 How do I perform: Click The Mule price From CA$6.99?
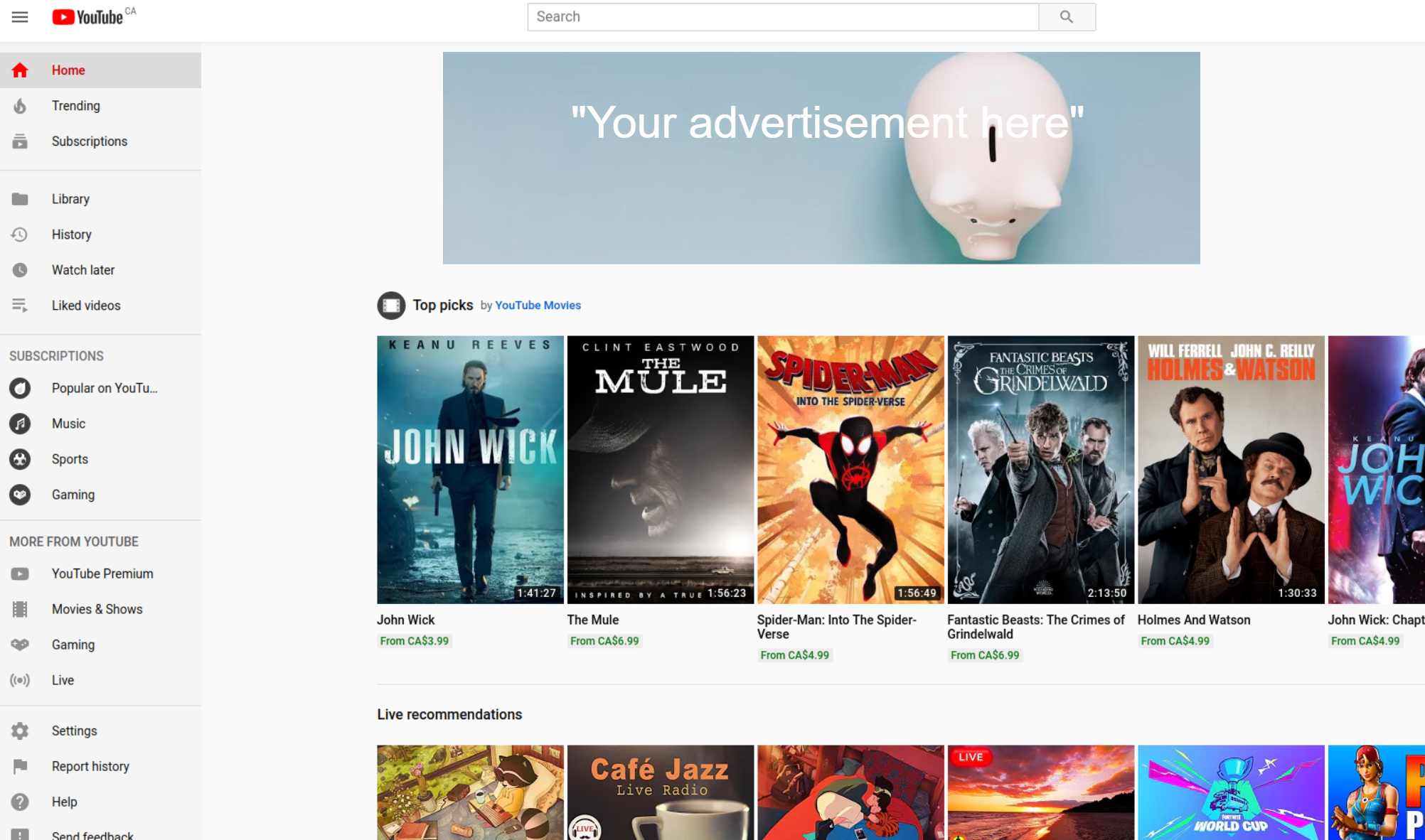[604, 641]
